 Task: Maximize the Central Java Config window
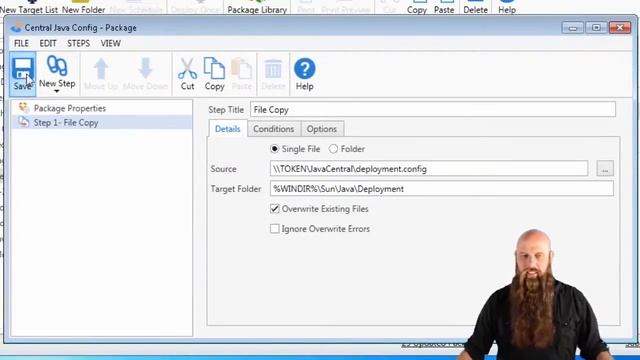[x=596, y=28]
